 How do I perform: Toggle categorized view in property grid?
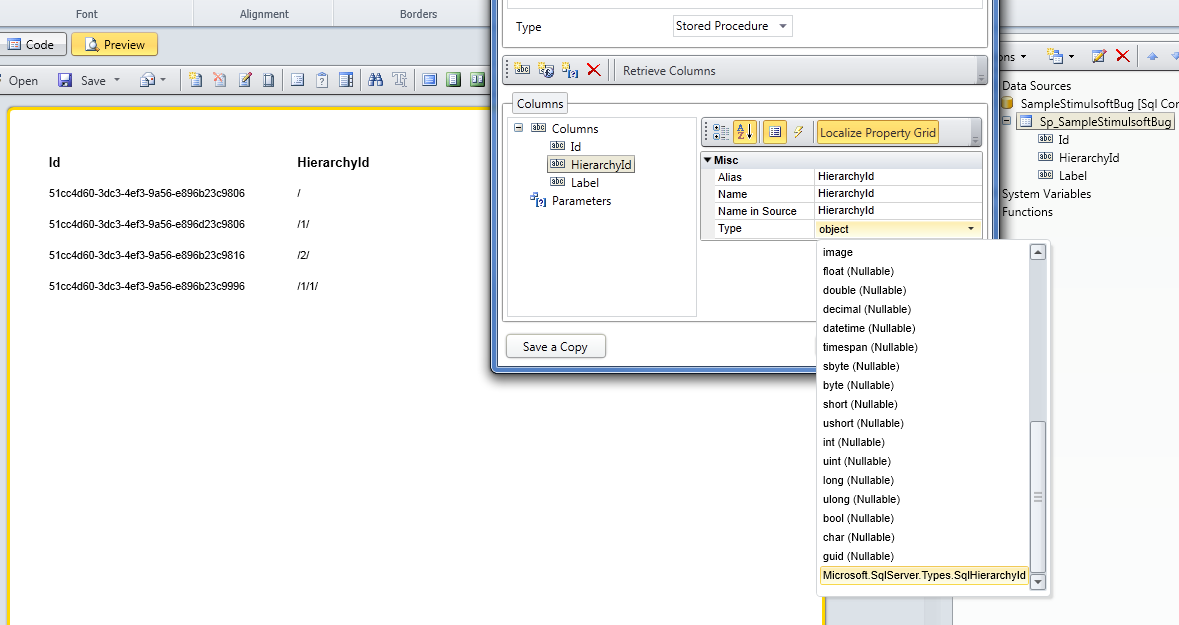point(720,132)
